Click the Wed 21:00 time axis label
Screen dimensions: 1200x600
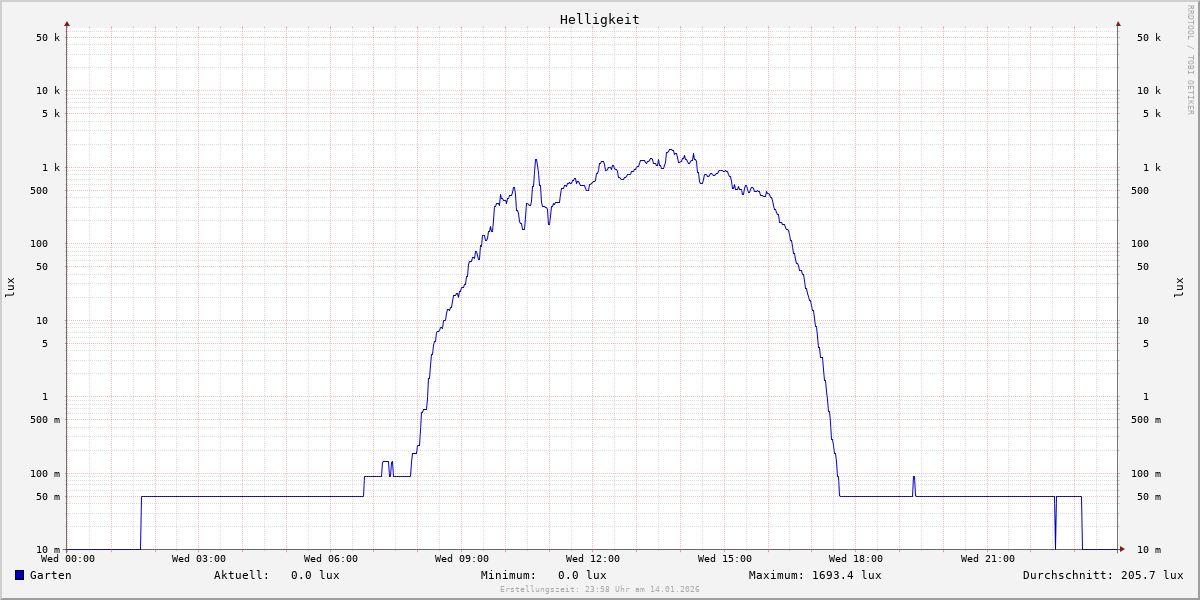point(988,559)
